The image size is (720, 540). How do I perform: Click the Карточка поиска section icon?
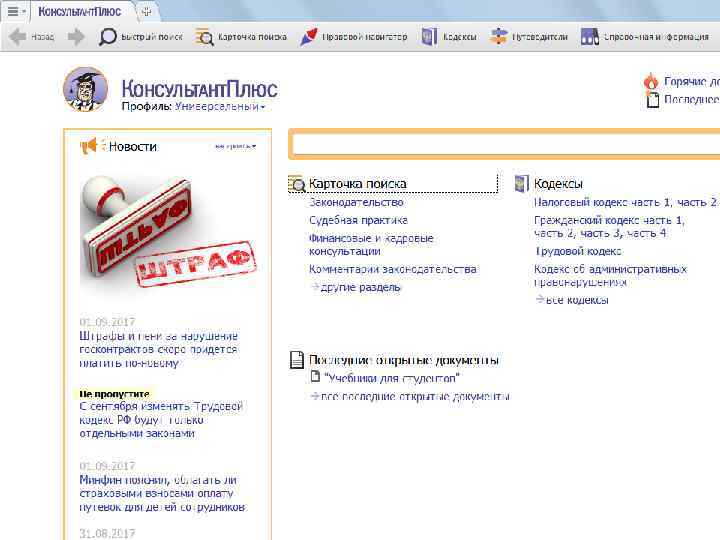pyautogui.click(x=297, y=184)
